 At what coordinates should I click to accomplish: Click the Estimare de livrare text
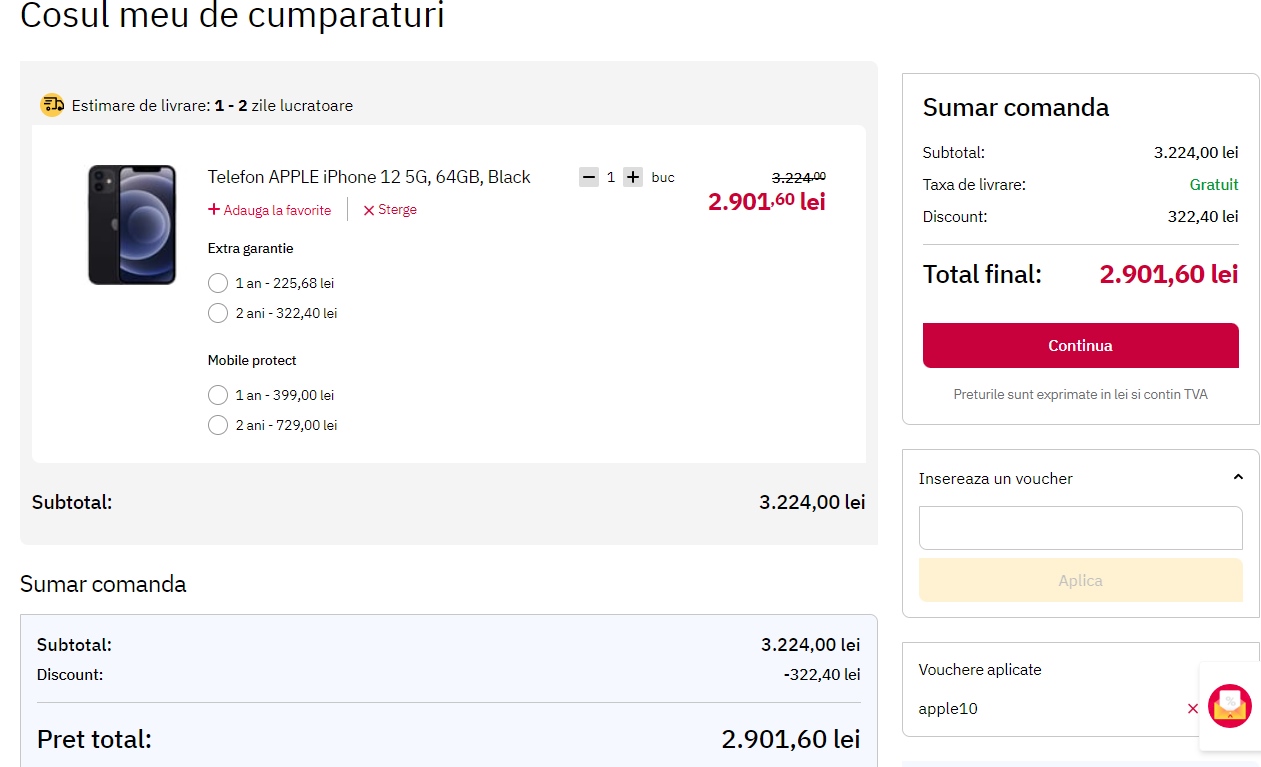pos(212,105)
